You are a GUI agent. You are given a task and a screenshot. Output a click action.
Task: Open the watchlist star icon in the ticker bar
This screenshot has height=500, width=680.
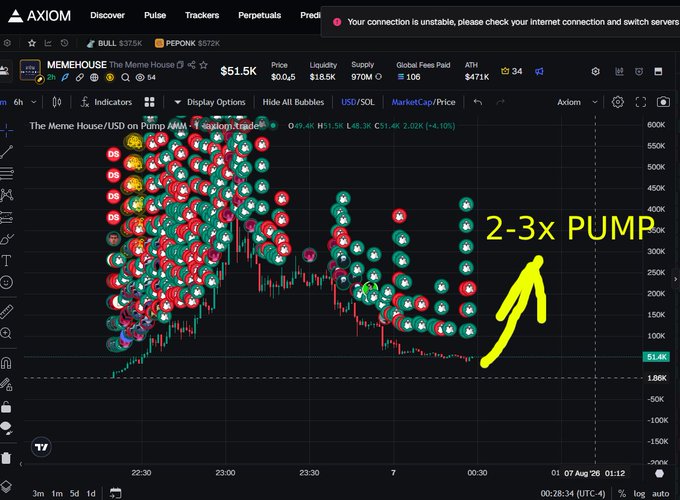(32, 43)
